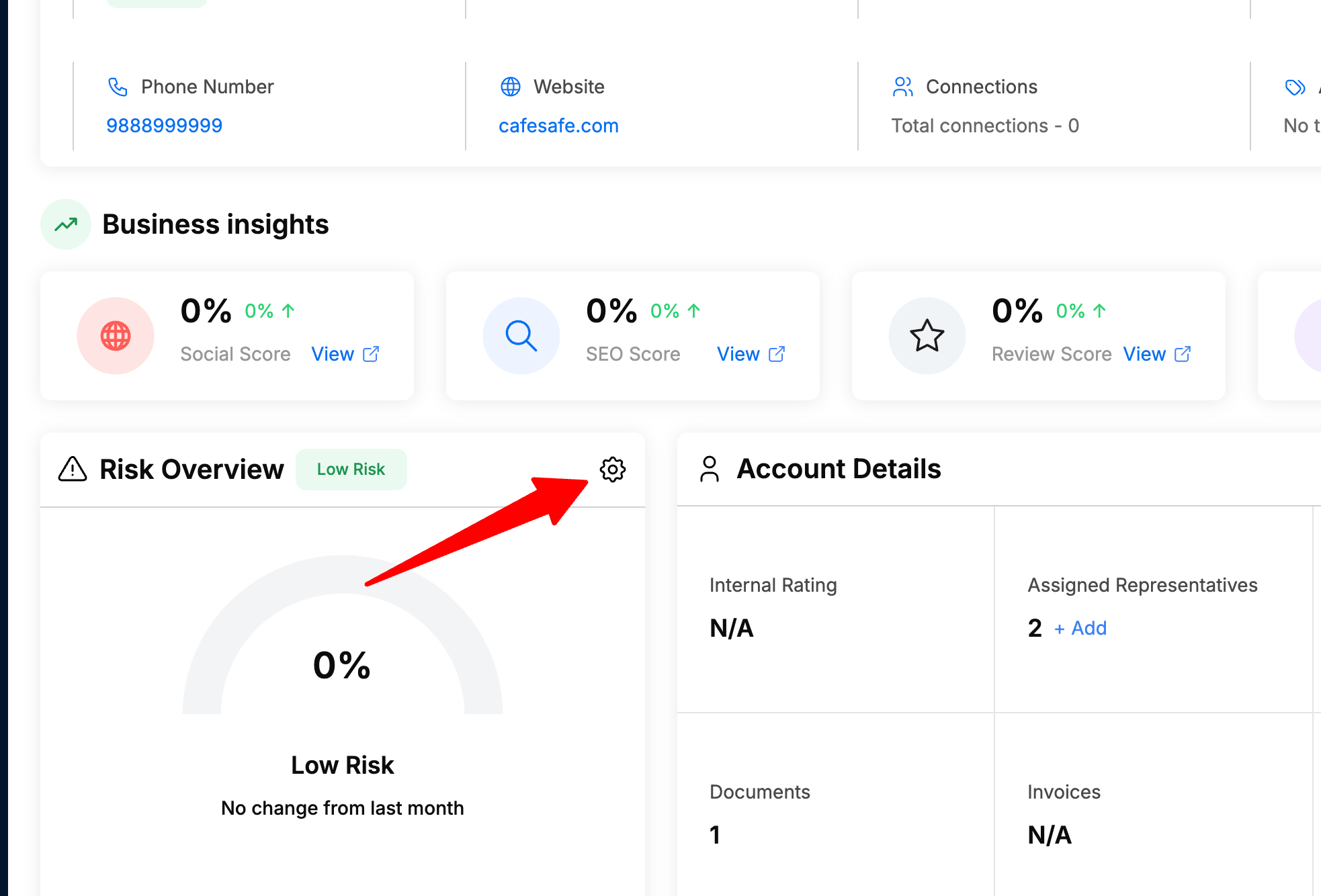This screenshot has height=896, width=1321.
Task: Click the Connections people icon
Action: point(903,87)
